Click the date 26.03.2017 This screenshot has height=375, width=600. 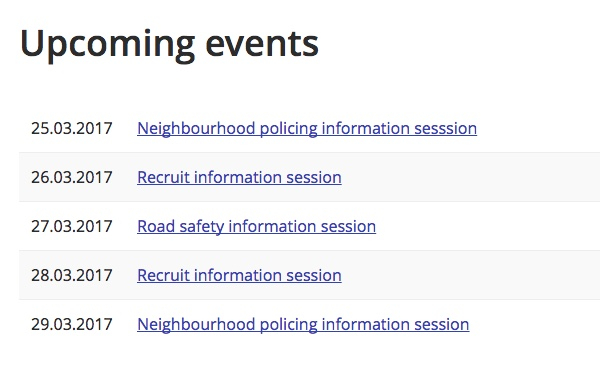pyautogui.click(x=72, y=178)
